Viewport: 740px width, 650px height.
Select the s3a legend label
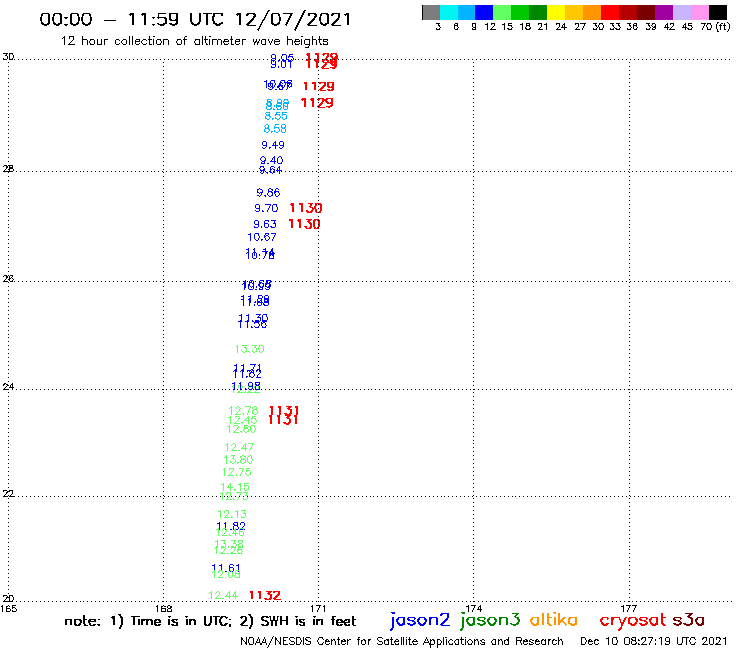pyautogui.click(x=688, y=620)
